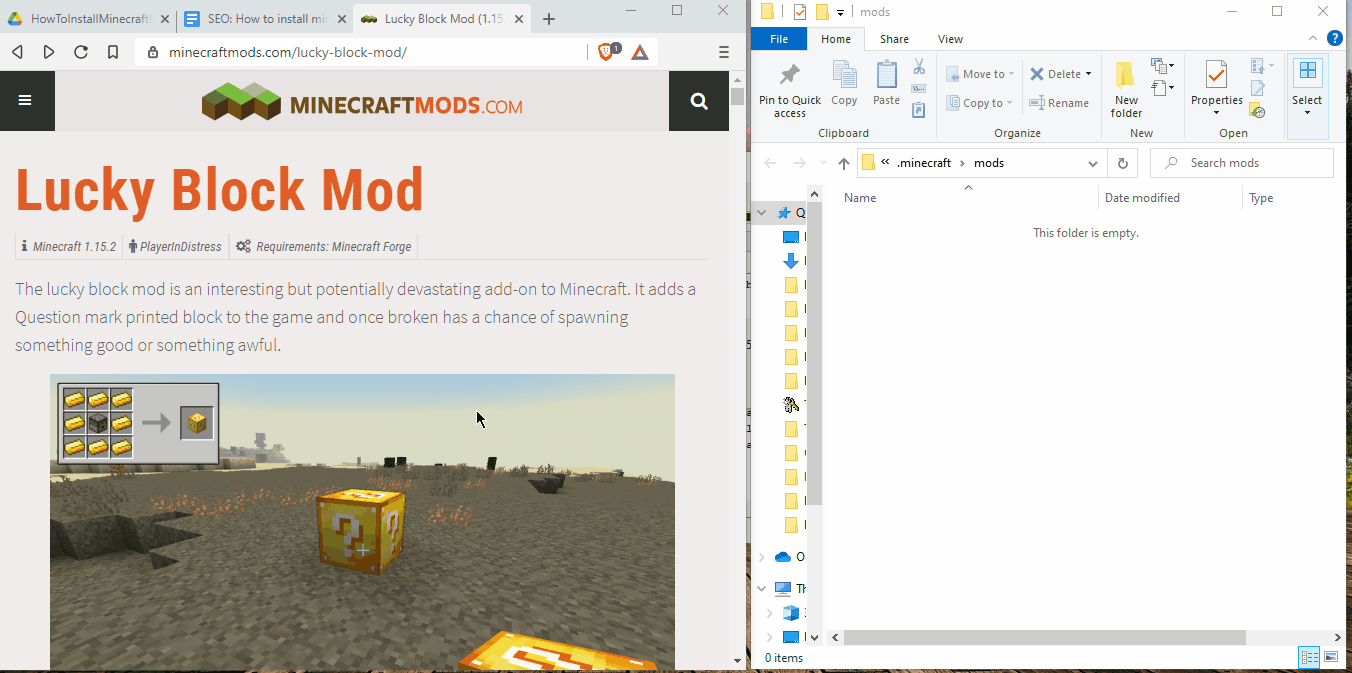
Task: Open the Brave Shields lion icon
Action: pos(608,52)
